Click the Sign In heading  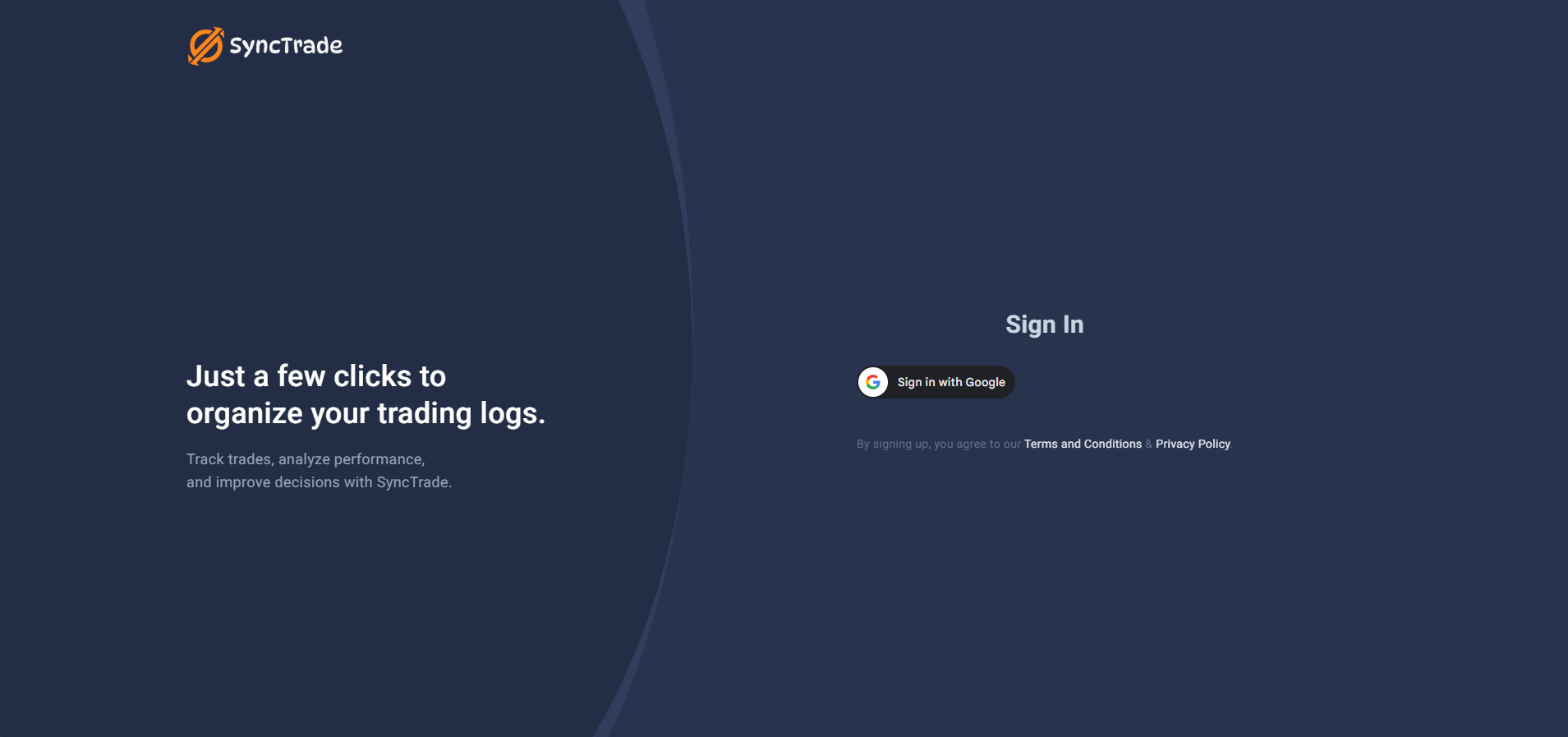pos(1044,325)
